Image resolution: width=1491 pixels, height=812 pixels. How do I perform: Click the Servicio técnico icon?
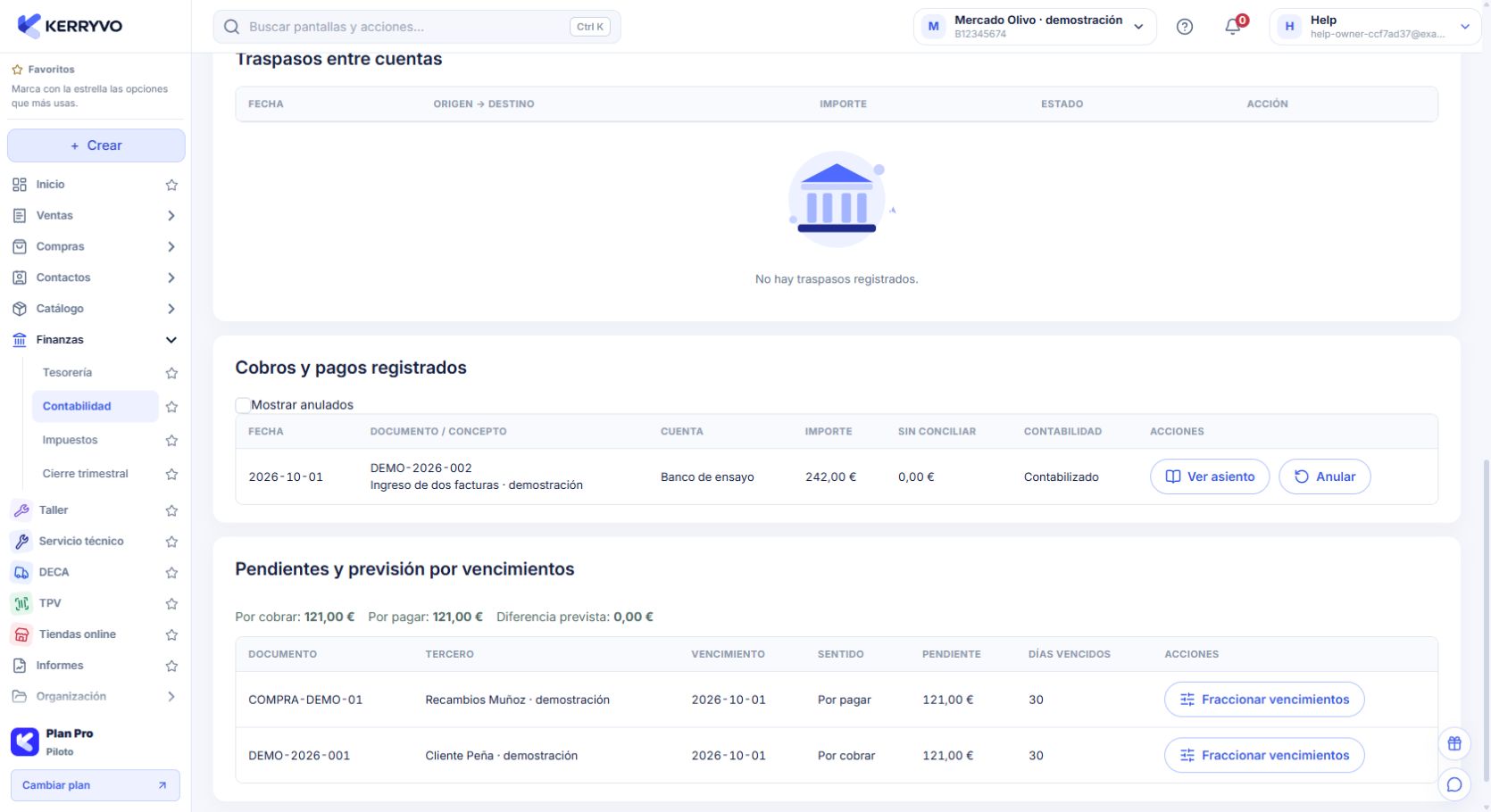coord(21,542)
